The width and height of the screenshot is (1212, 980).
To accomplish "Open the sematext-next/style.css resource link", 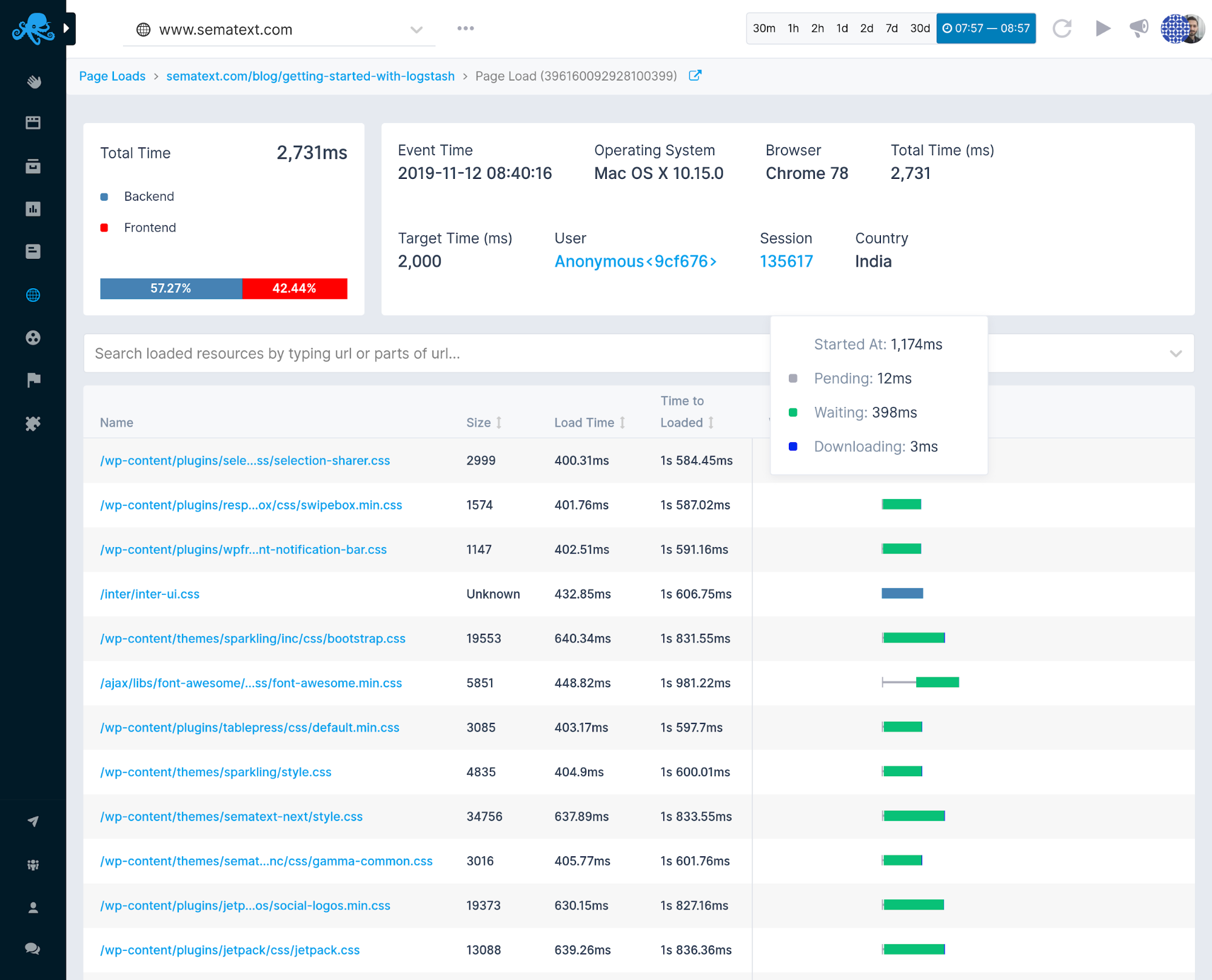I will (x=232, y=817).
